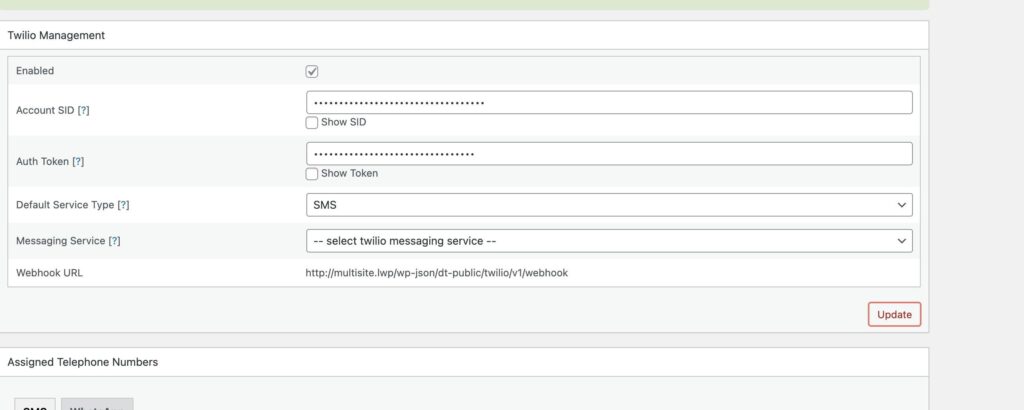This screenshot has height=410, width=1024.
Task: Expand the select twilio messaging service dropdown
Action: [x=608, y=241]
